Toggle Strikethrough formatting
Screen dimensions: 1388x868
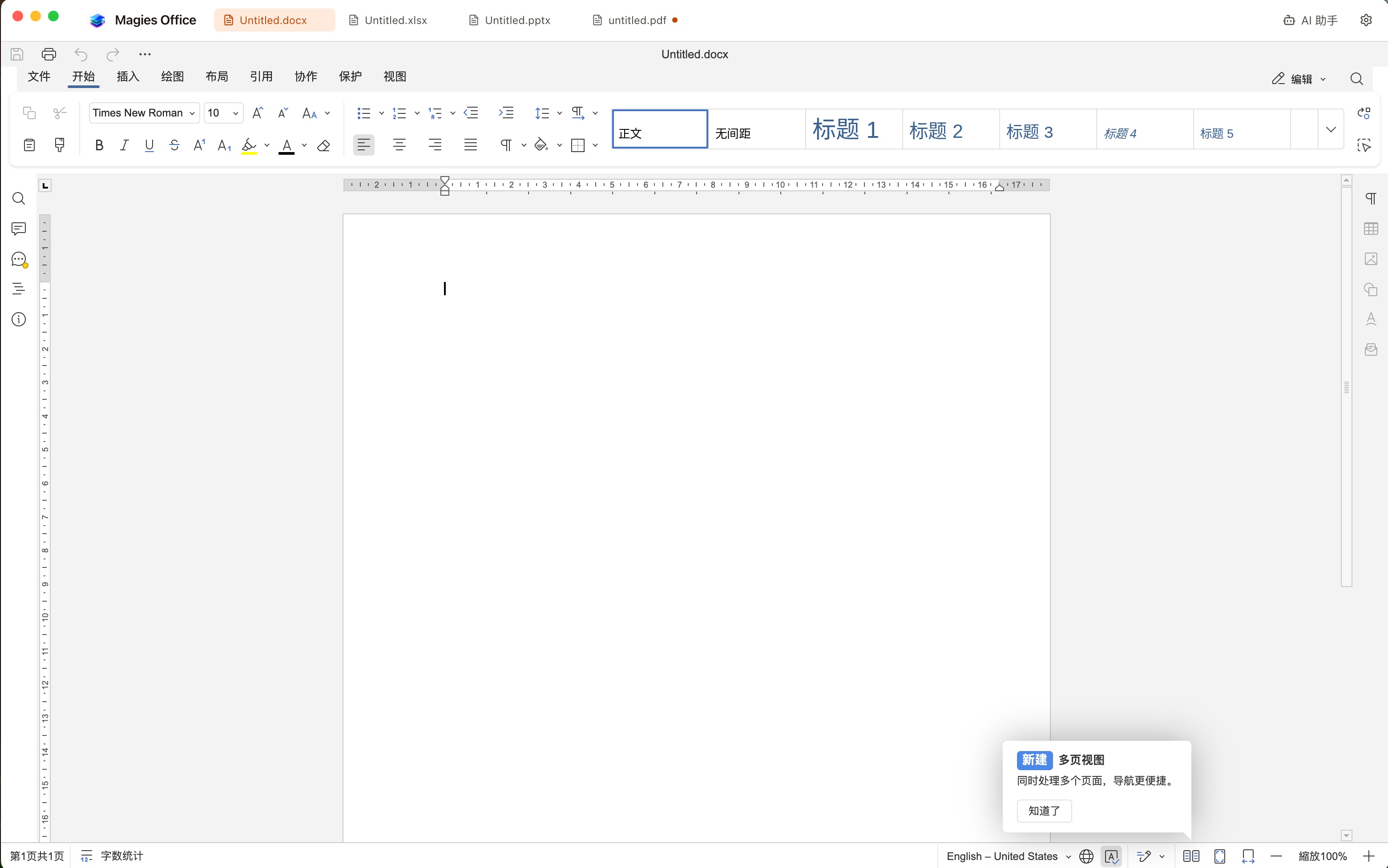pos(174,146)
